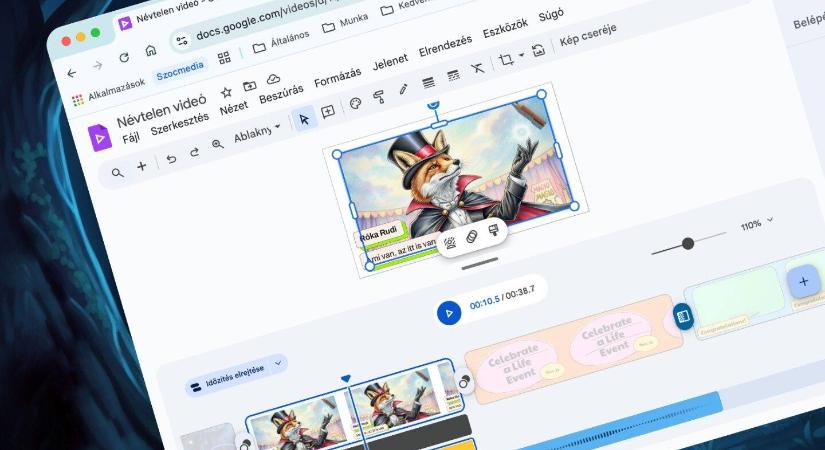Add a new scene with the plus button
The height and width of the screenshot is (450, 825).
point(803,282)
